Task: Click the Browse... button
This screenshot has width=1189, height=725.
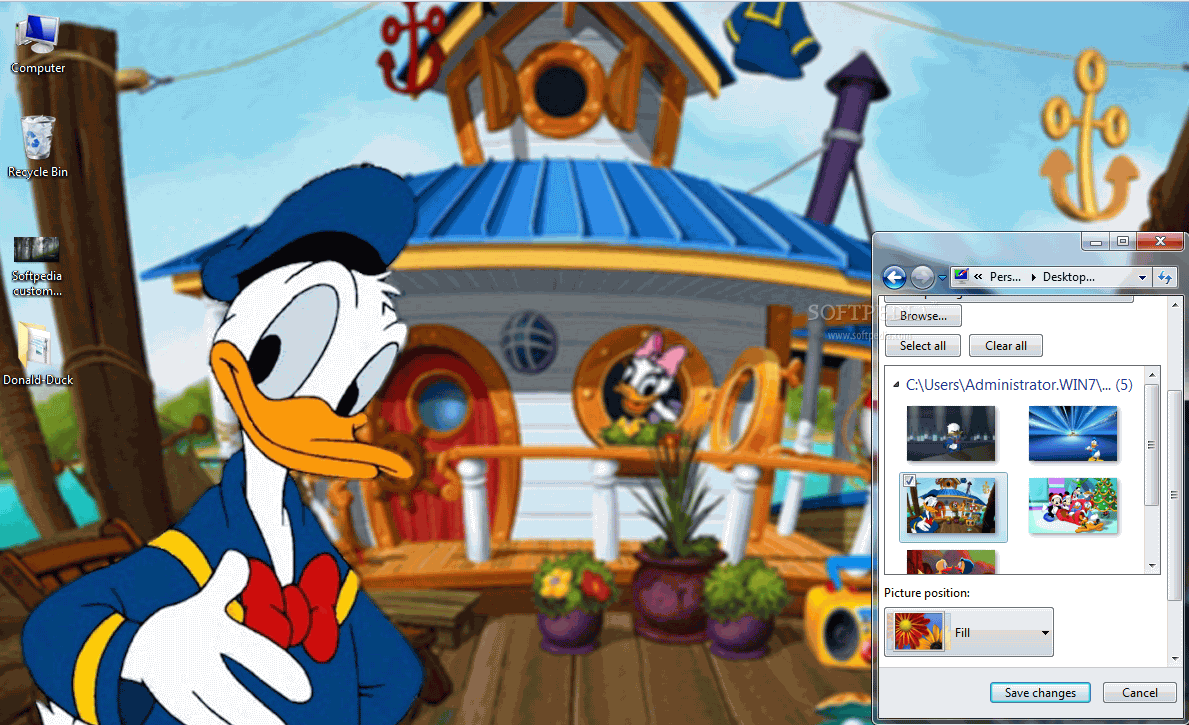Action: tap(923, 315)
